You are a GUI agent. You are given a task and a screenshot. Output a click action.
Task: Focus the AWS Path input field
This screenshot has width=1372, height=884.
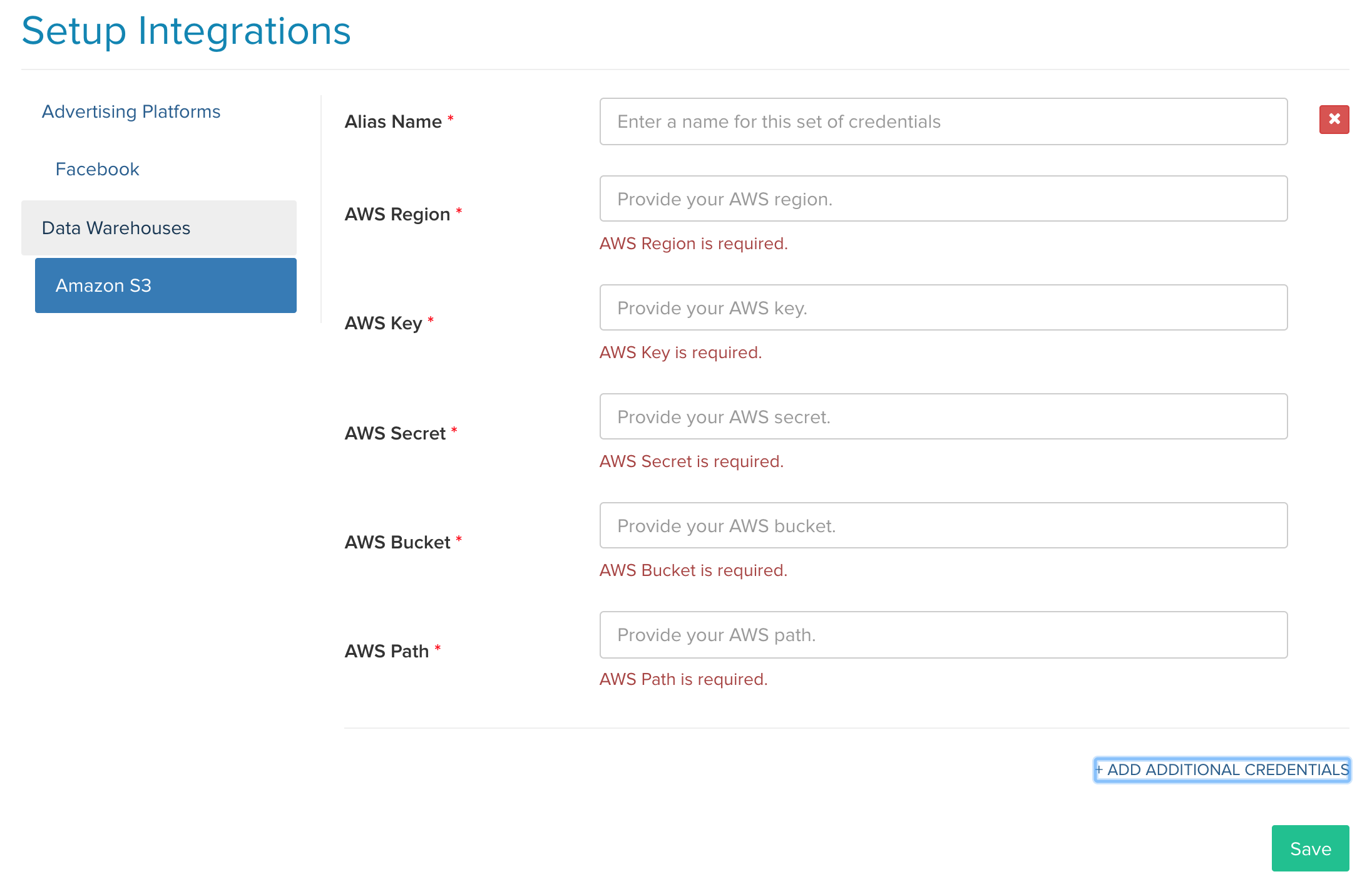click(943, 635)
